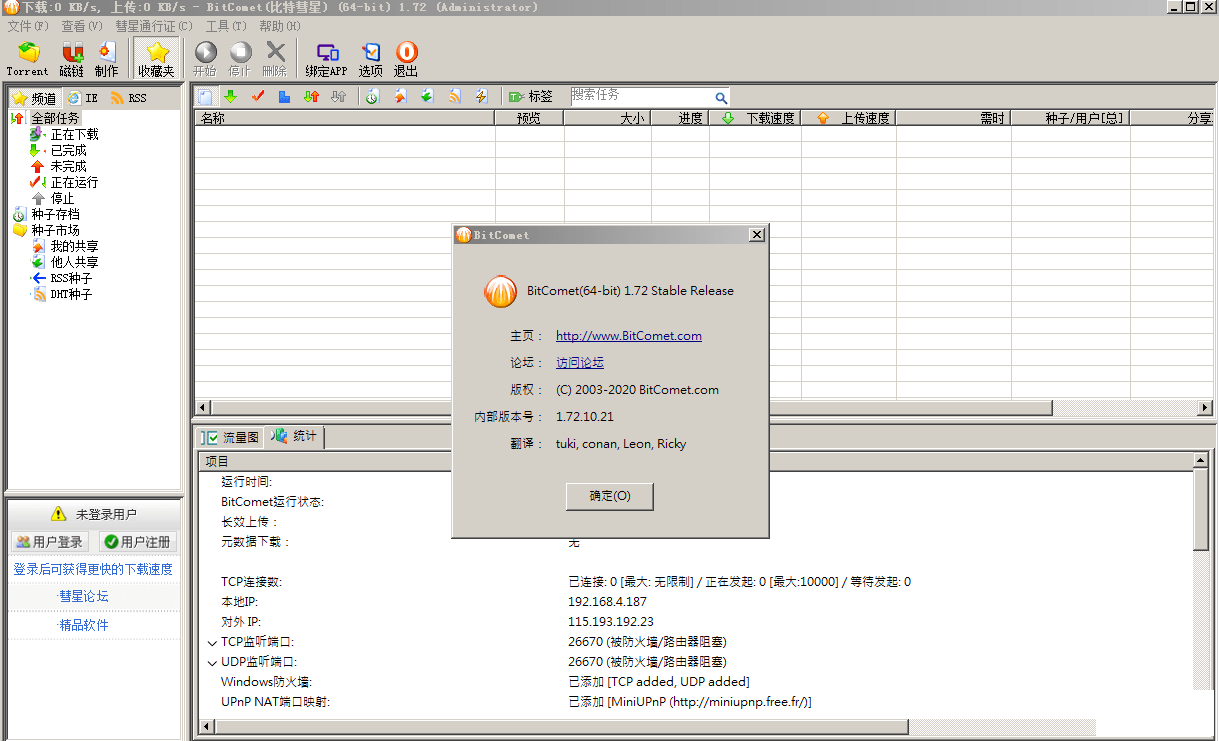The height and width of the screenshot is (741, 1219).
Task: Open the 工具(T) menu
Action: point(223,26)
